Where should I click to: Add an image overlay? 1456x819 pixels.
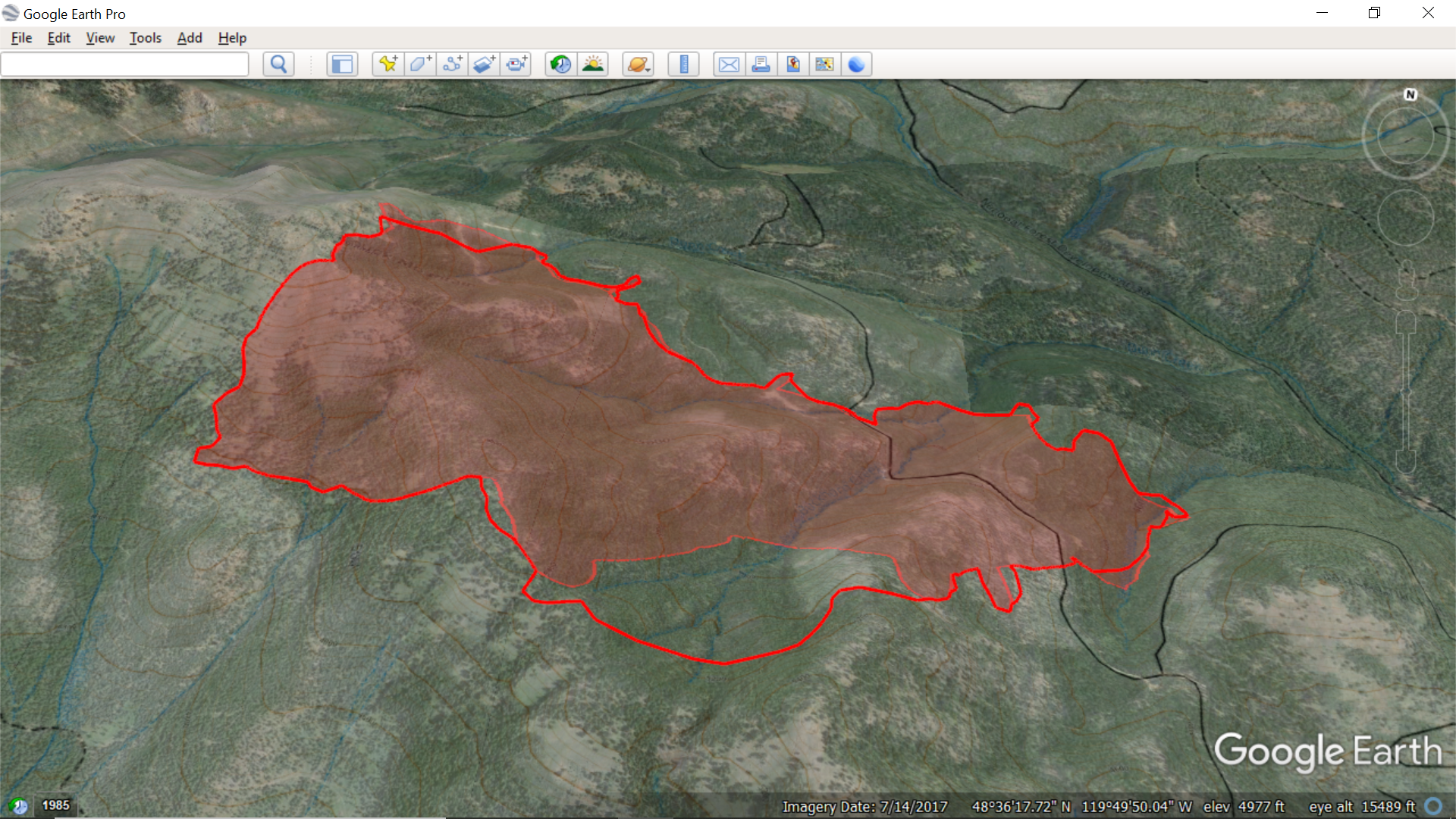pyautogui.click(x=485, y=64)
